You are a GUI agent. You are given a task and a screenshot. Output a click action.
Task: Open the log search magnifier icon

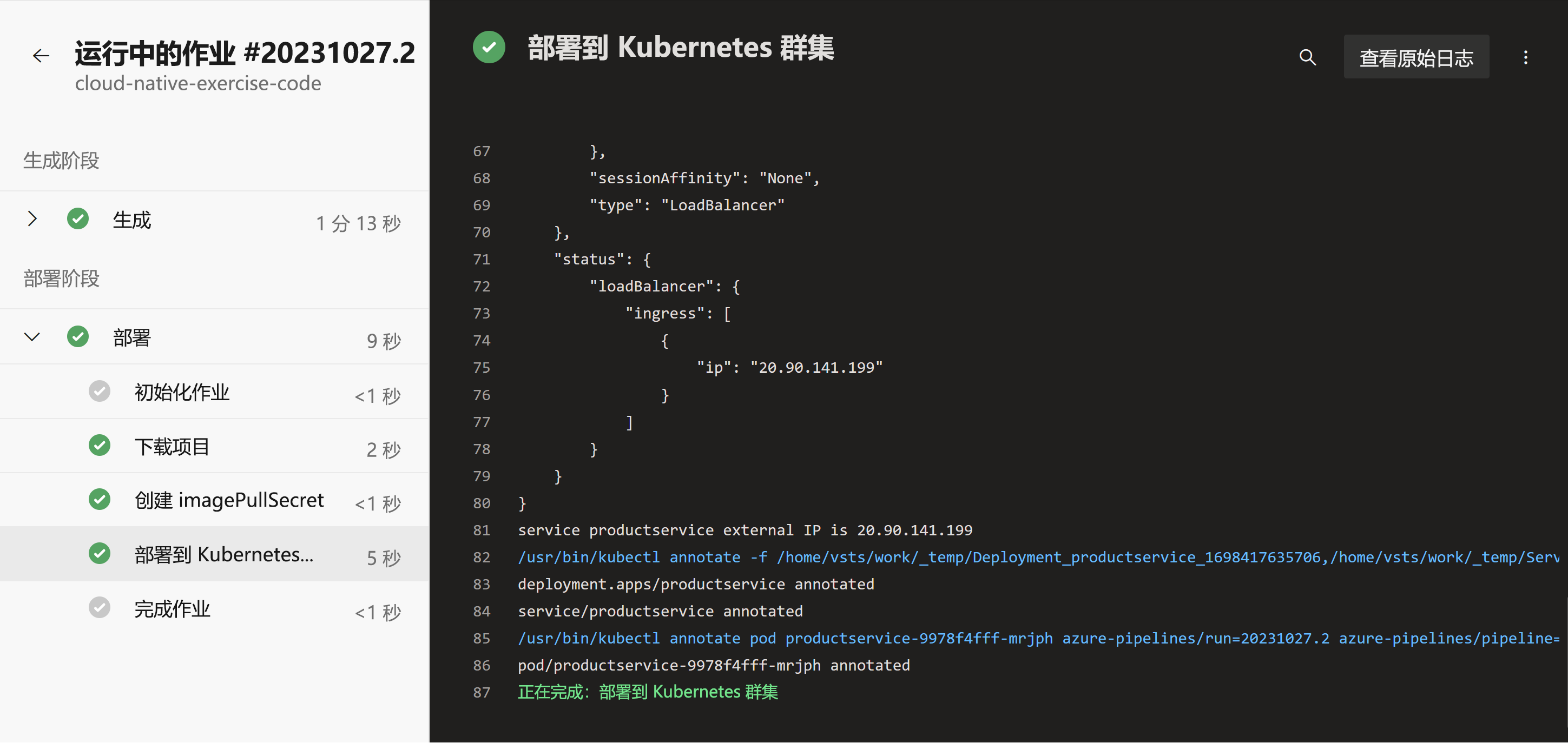[x=1307, y=57]
